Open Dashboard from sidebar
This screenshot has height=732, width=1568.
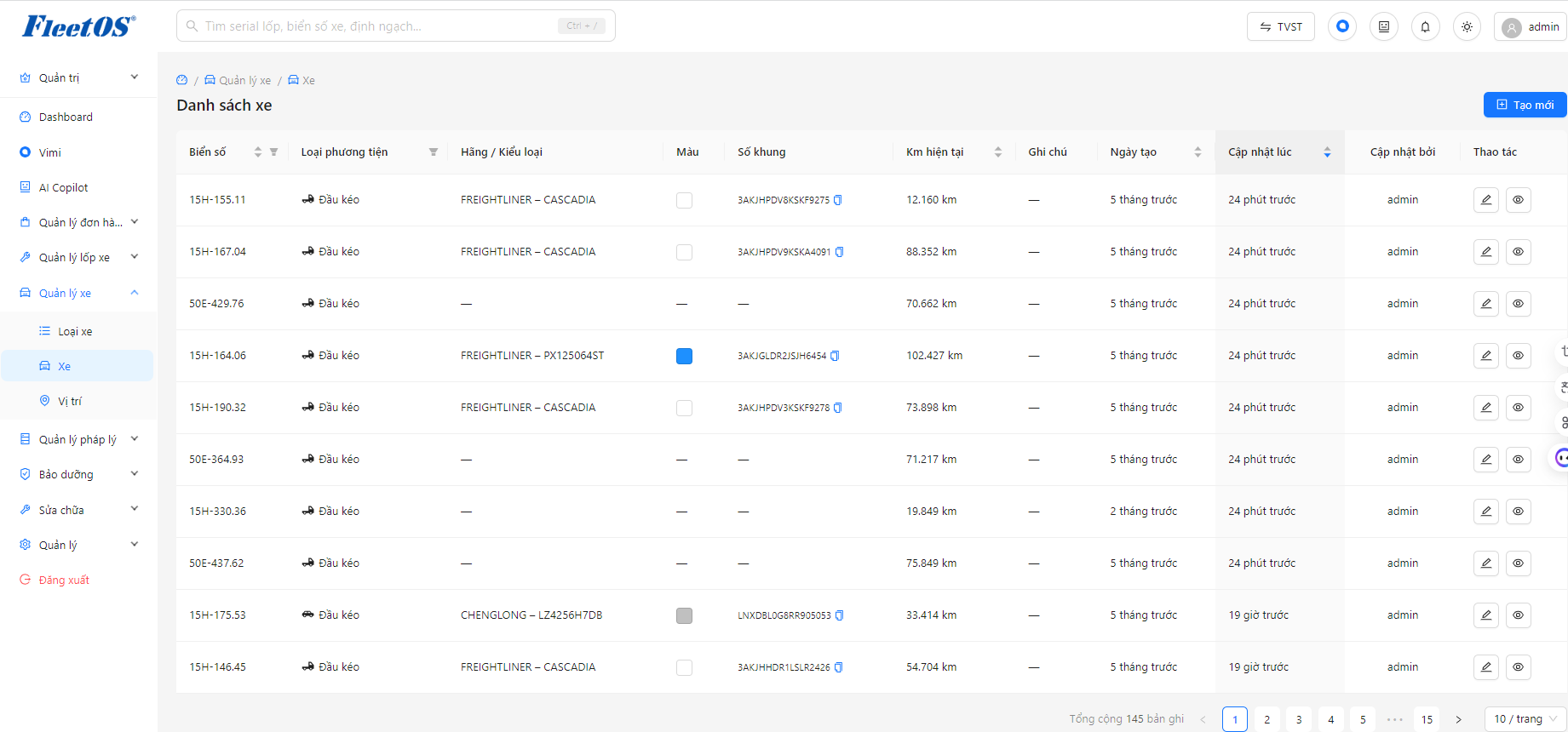click(78, 117)
